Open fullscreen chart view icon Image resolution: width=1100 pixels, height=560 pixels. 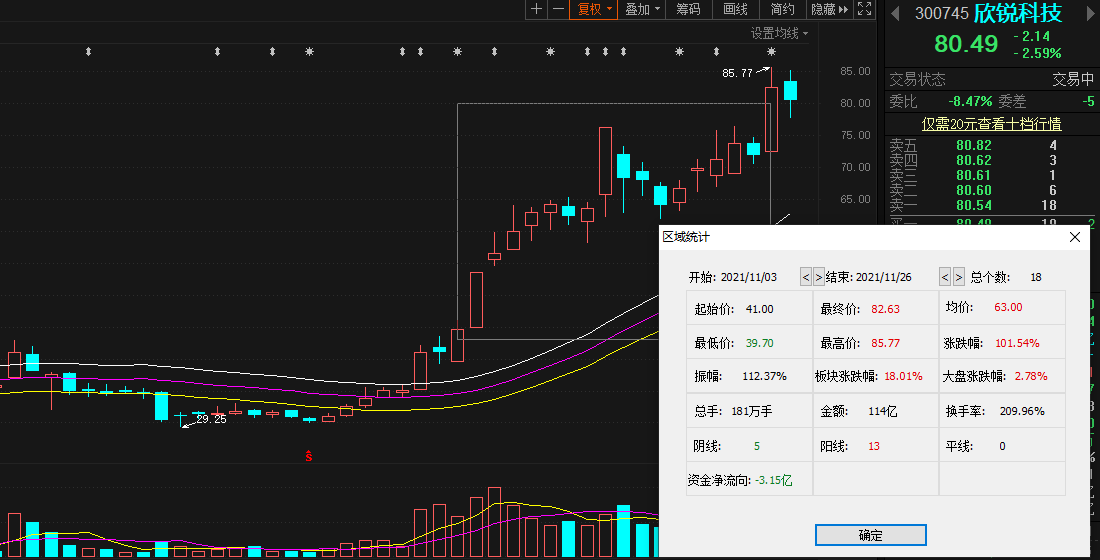point(864,9)
